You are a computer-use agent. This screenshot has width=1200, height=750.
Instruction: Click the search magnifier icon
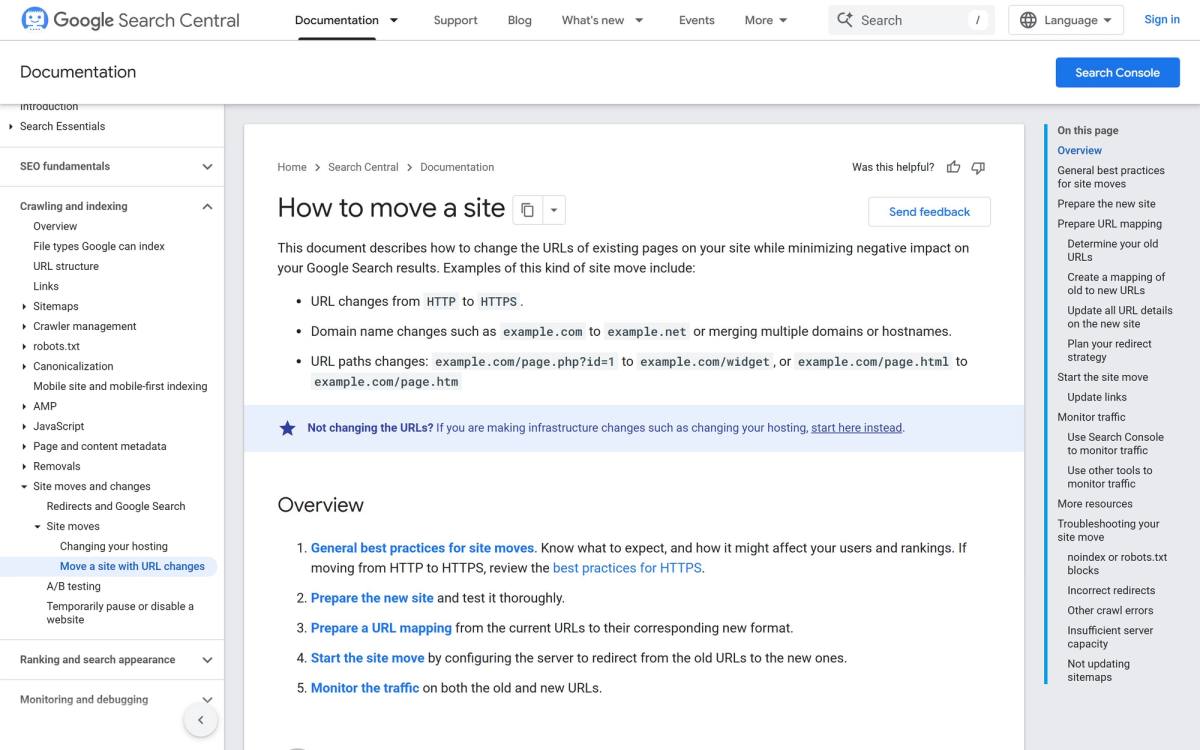845,20
